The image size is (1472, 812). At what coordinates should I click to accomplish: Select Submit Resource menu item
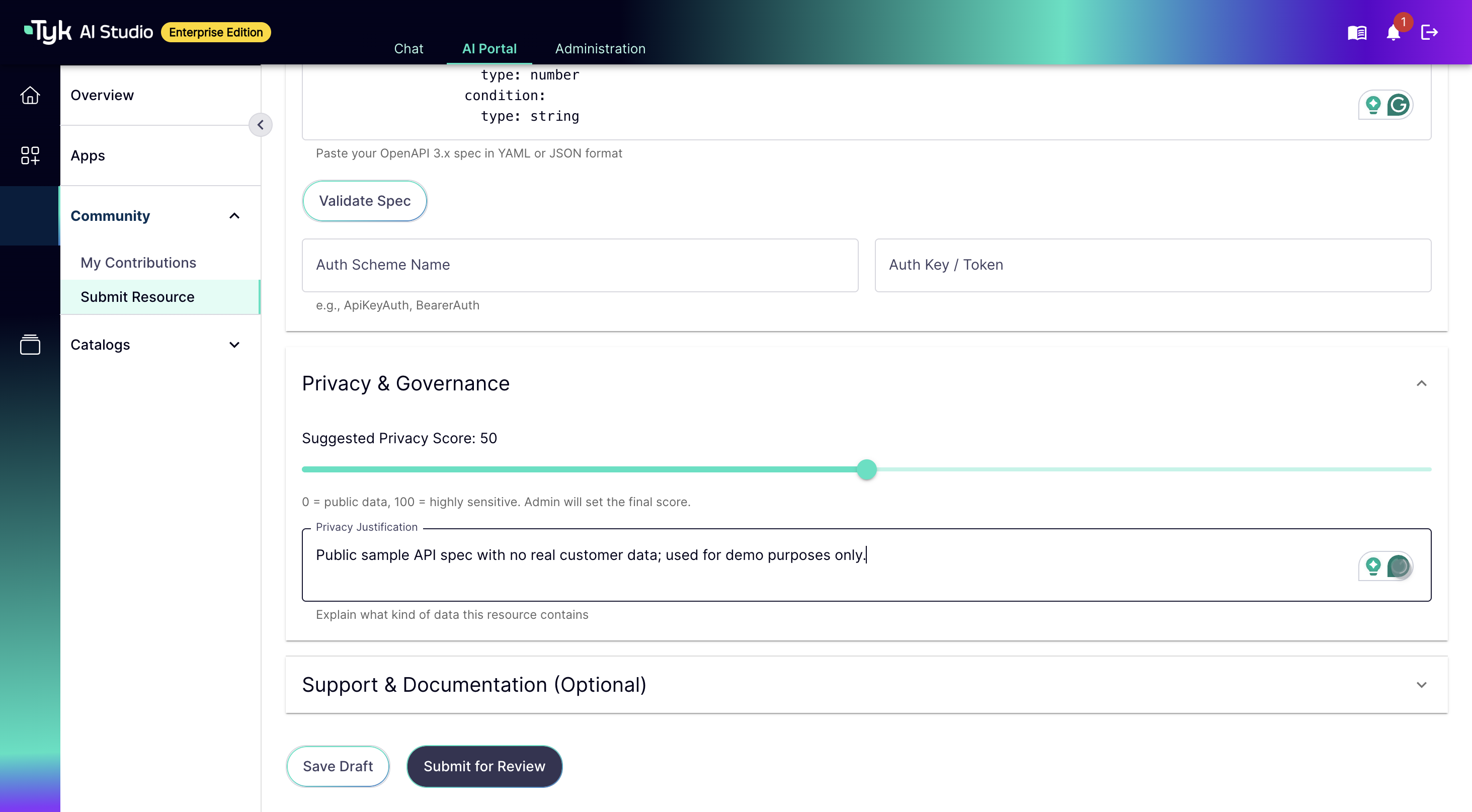click(160, 297)
